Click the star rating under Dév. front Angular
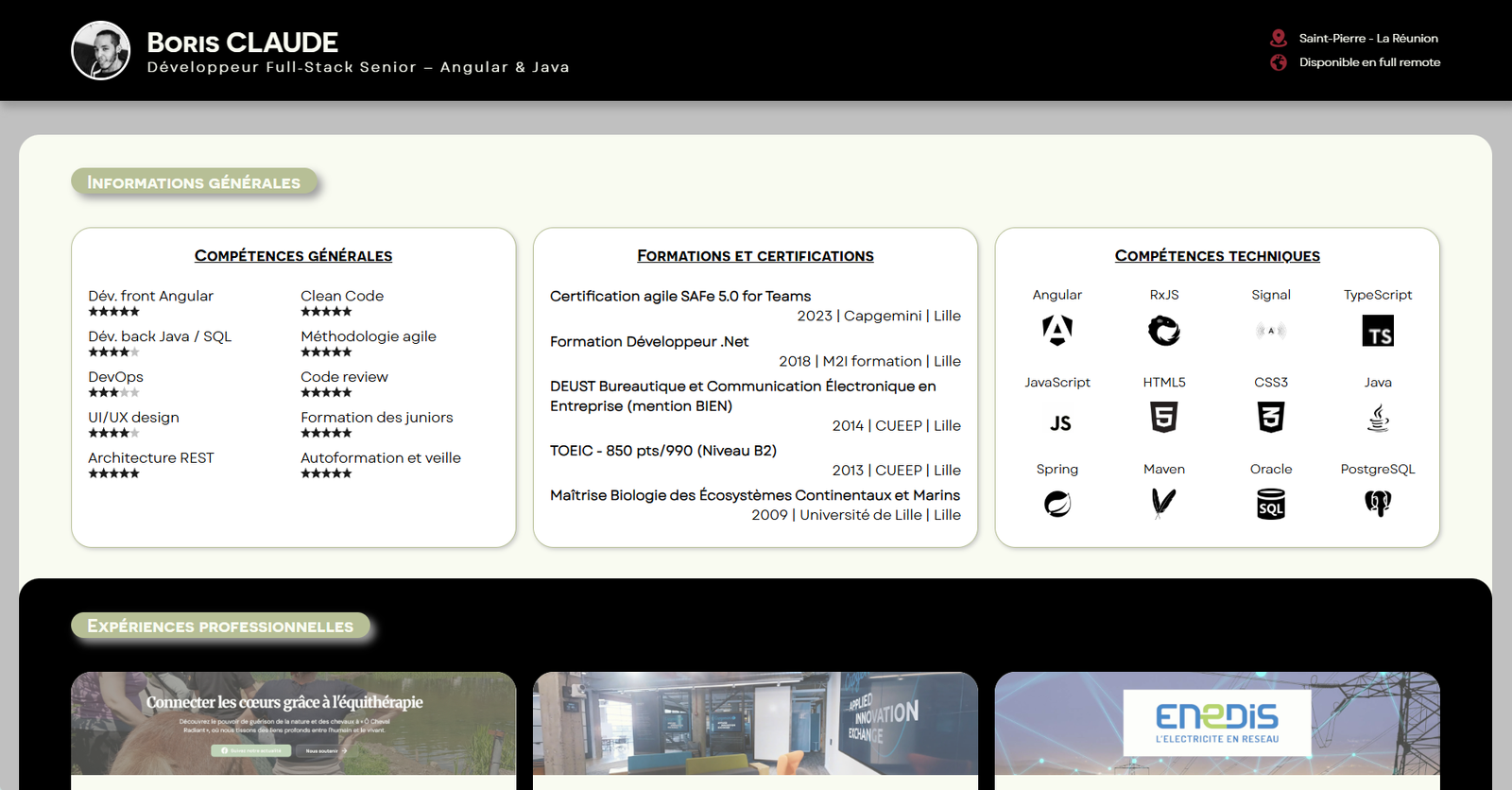The width and height of the screenshot is (1512, 790). (x=113, y=312)
